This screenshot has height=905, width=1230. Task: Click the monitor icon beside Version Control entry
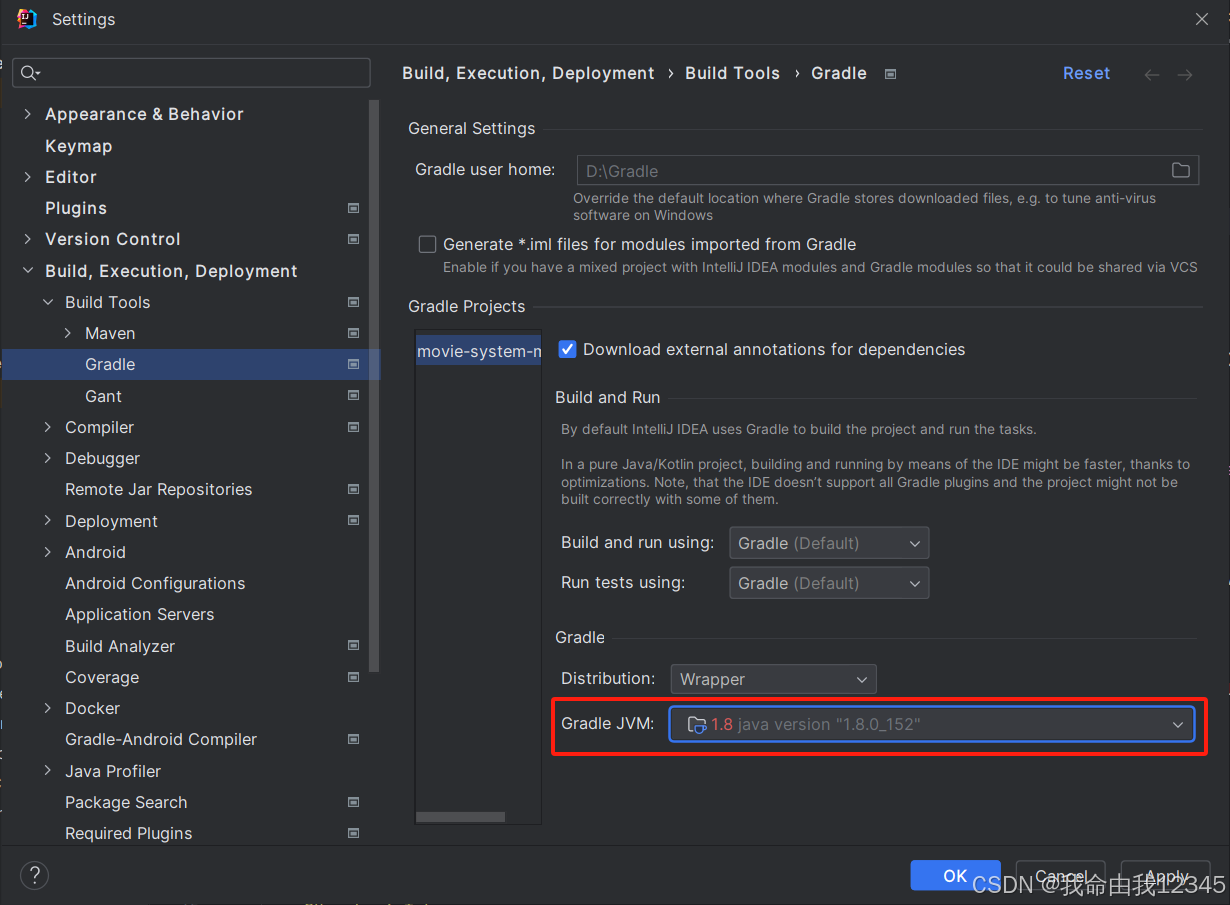[x=353, y=239]
